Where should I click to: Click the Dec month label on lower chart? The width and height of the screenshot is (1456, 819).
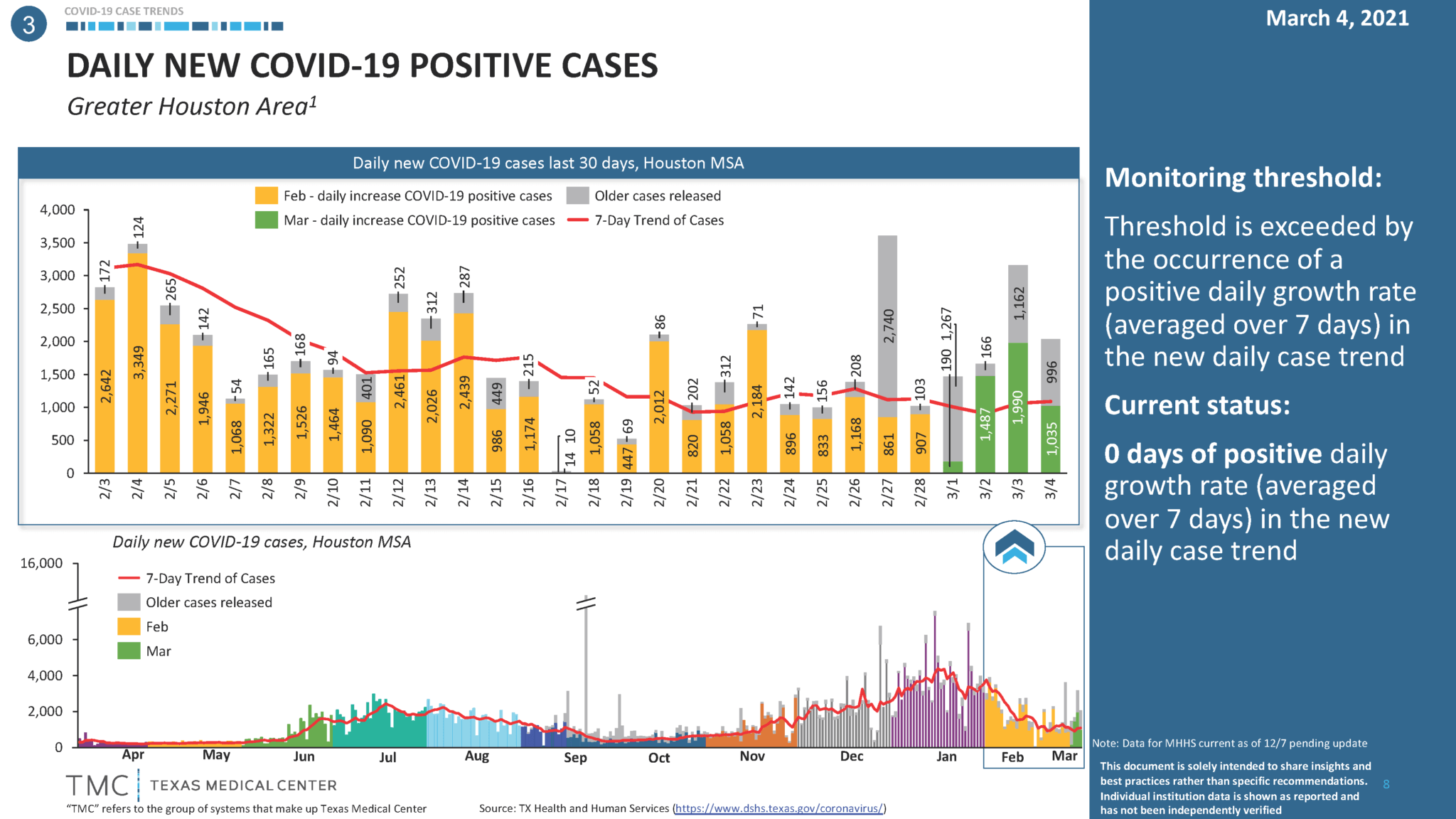(852, 756)
